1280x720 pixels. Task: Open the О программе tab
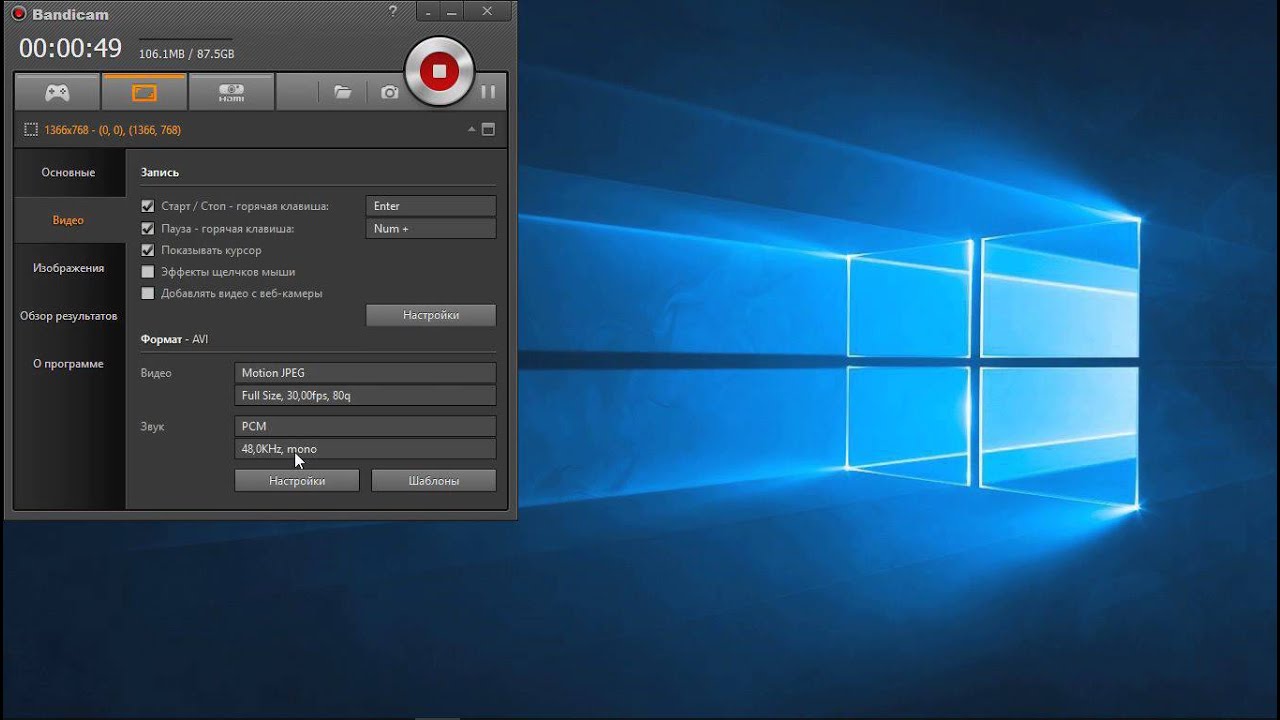[69, 364]
